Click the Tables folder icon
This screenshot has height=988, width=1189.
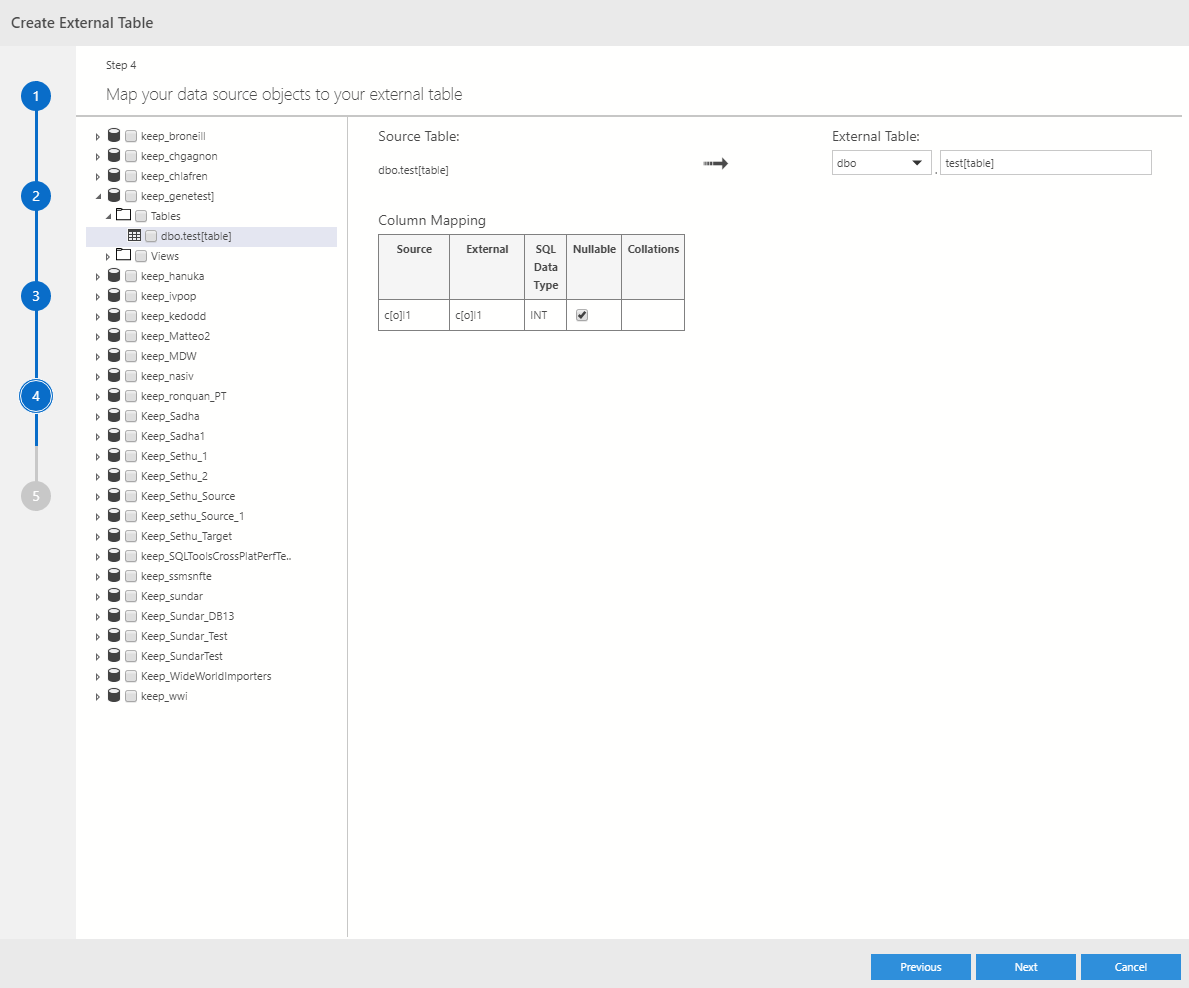[124, 215]
